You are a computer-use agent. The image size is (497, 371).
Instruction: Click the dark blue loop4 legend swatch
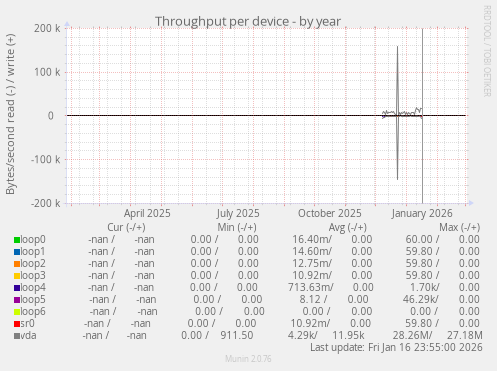(x=17, y=288)
